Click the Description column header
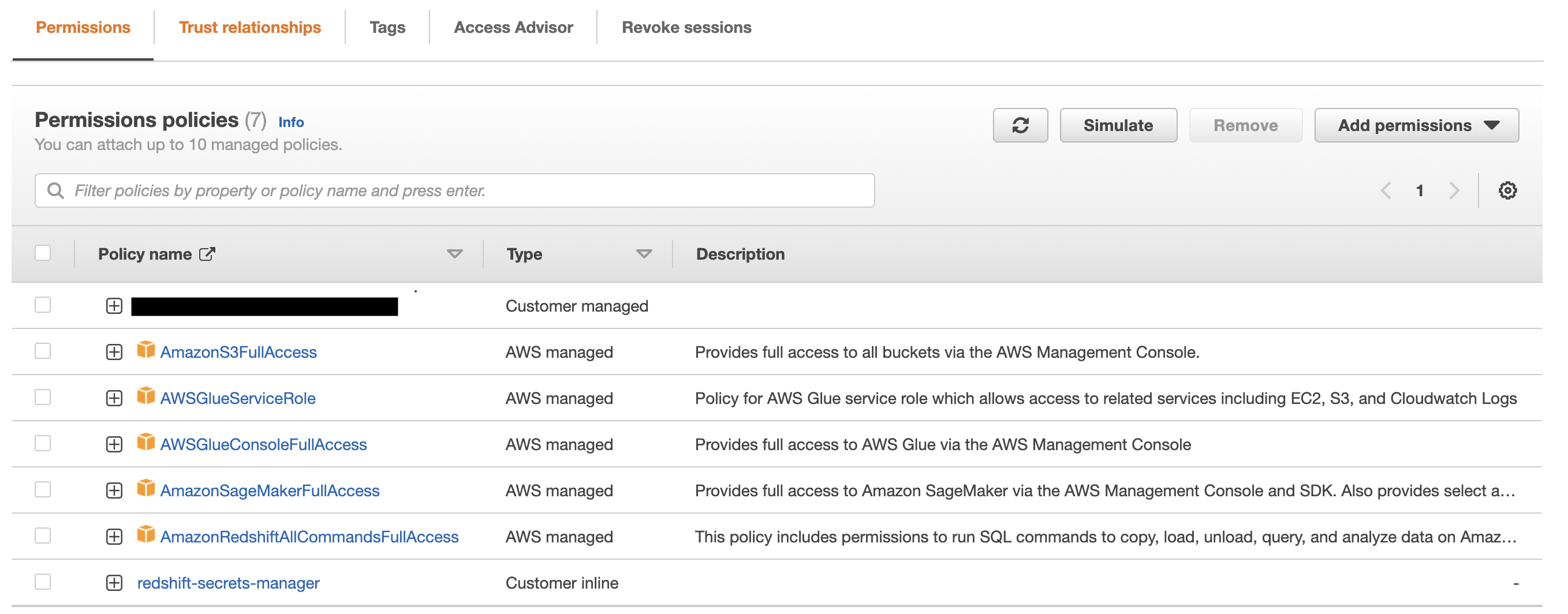Image resolution: width=1568 pixels, height=614 pixels. point(740,254)
